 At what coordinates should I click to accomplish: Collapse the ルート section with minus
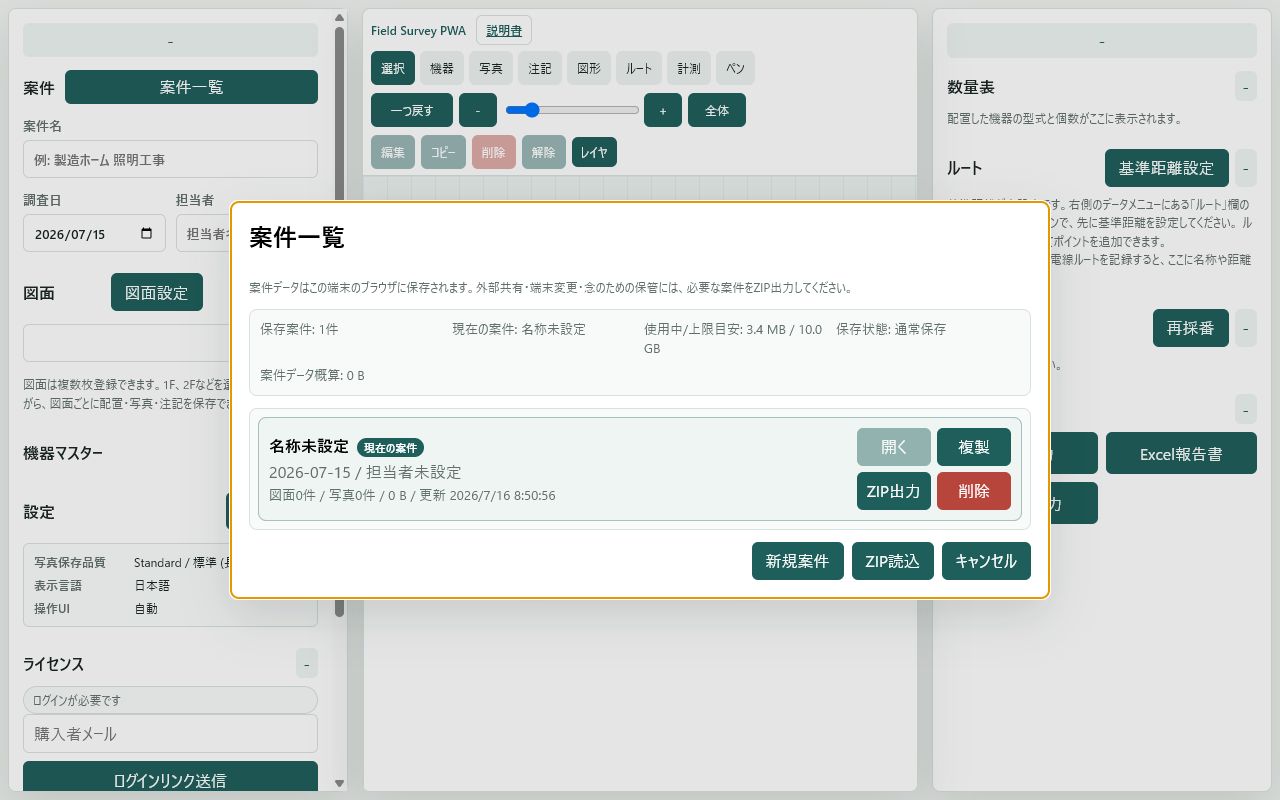coord(1246,168)
